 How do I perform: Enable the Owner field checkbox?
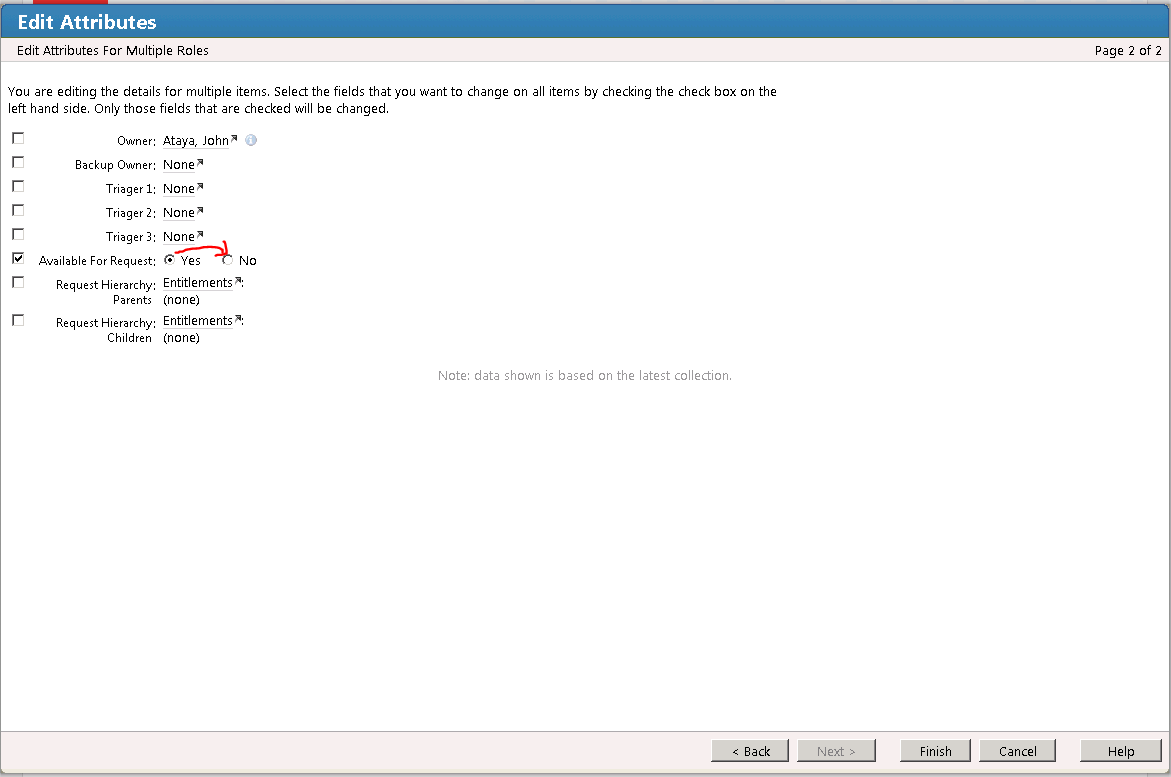18,138
